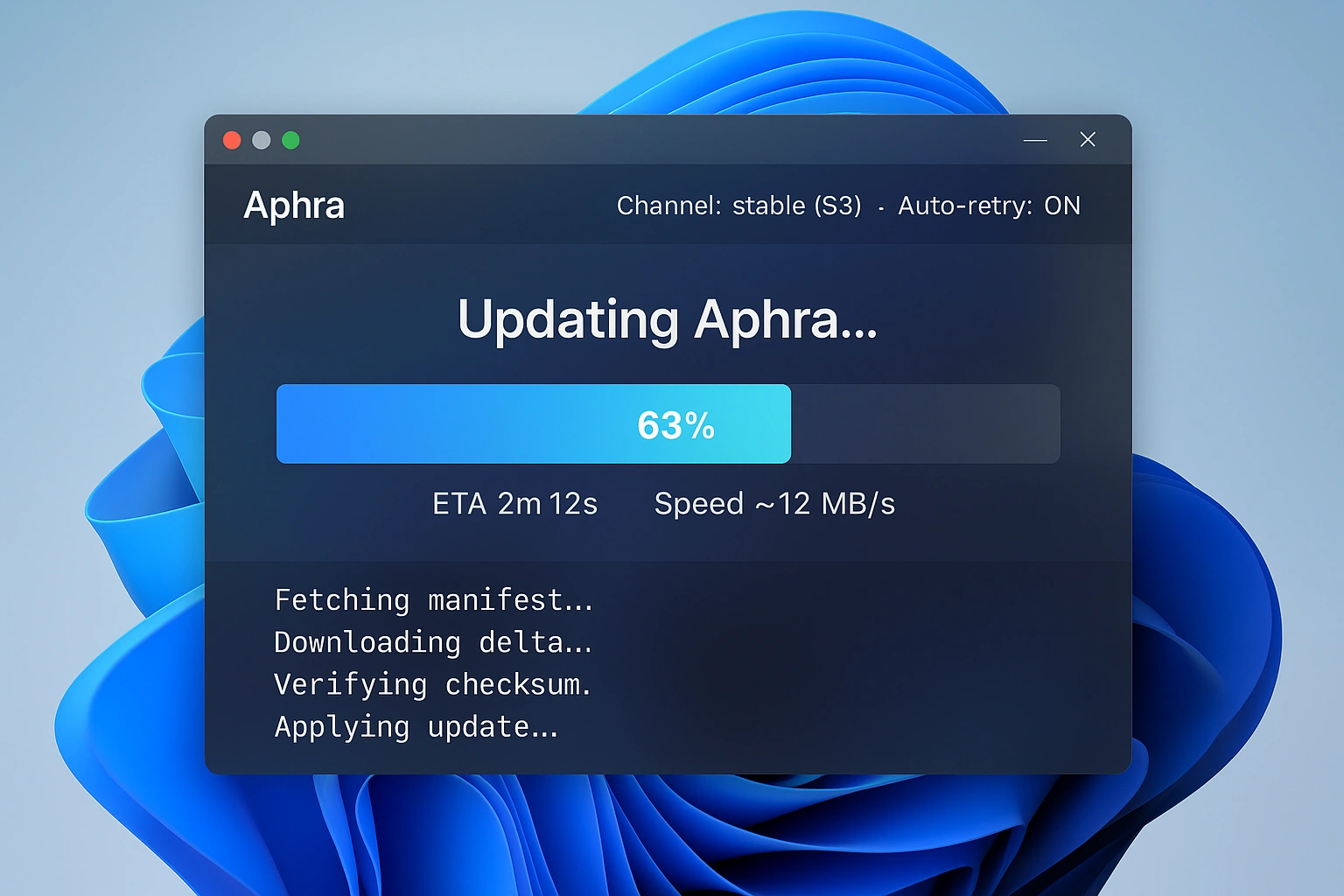The image size is (1344, 896).
Task: Expand the Fetching manifest log entry
Action: 434,600
